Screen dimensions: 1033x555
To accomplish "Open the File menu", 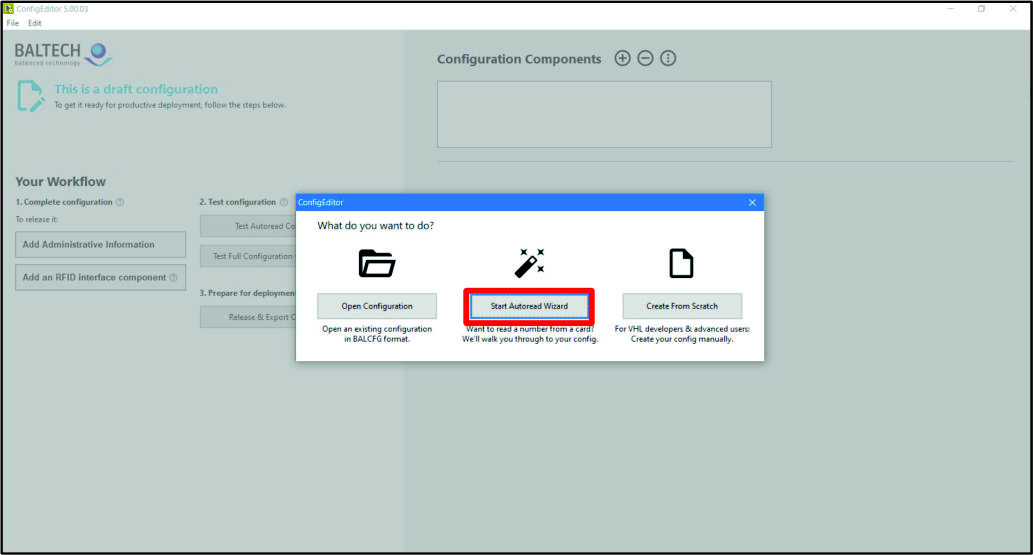I will (x=12, y=23).
